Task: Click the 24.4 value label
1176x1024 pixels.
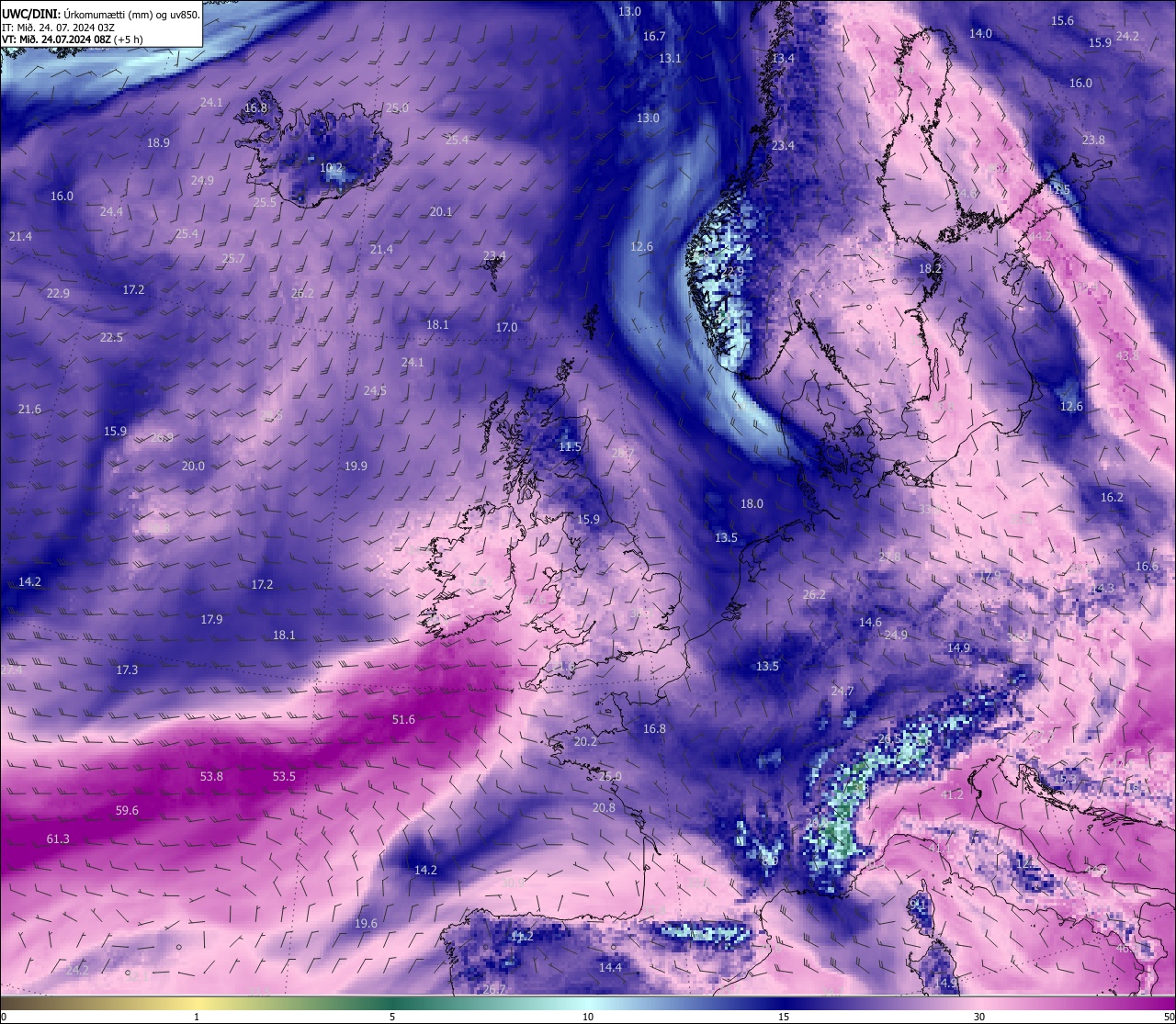Action: (111, 211)
